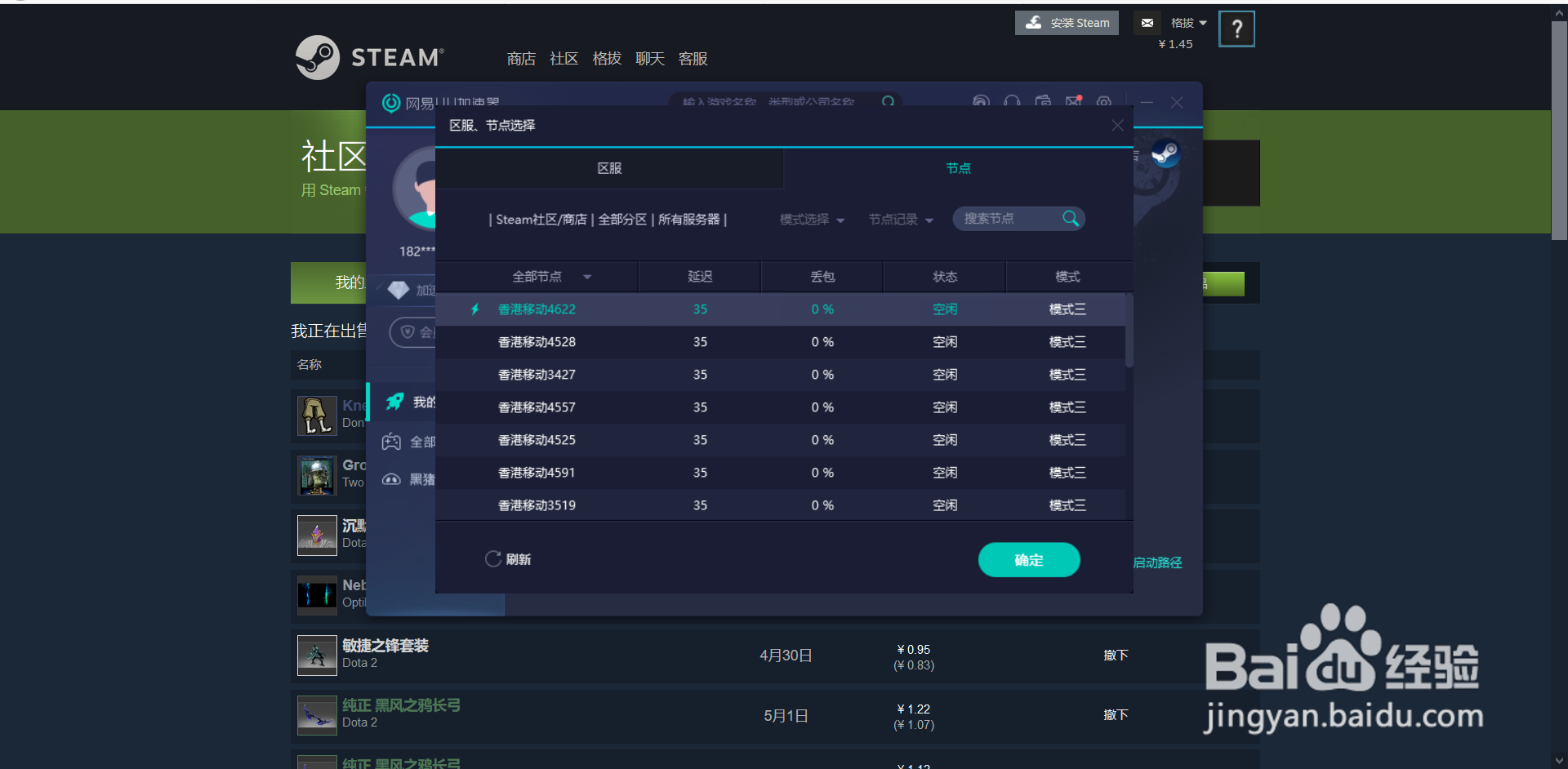Image resolution: width=1568 pixels, height=769 pixels.
Task: Click the 确定 confirm button
Action: click(x=1029, y=560)
